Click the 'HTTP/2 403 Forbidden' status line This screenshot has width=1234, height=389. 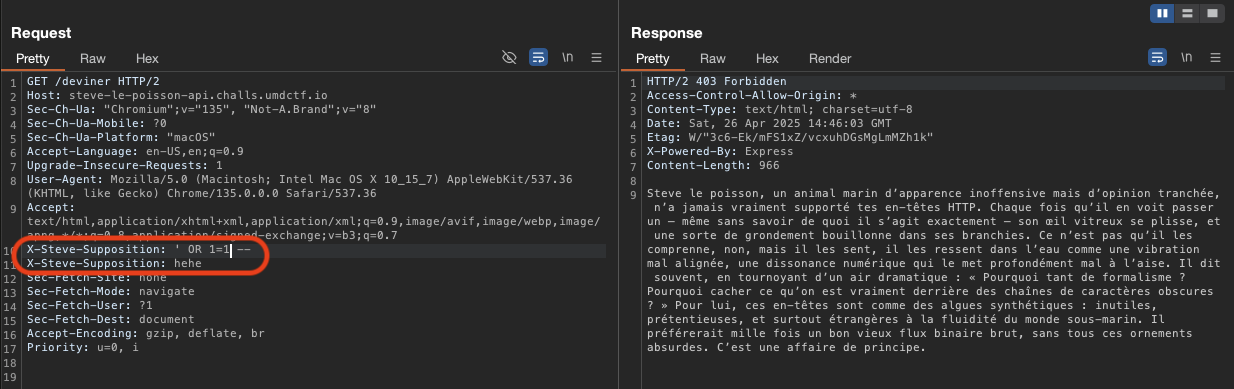716,81
